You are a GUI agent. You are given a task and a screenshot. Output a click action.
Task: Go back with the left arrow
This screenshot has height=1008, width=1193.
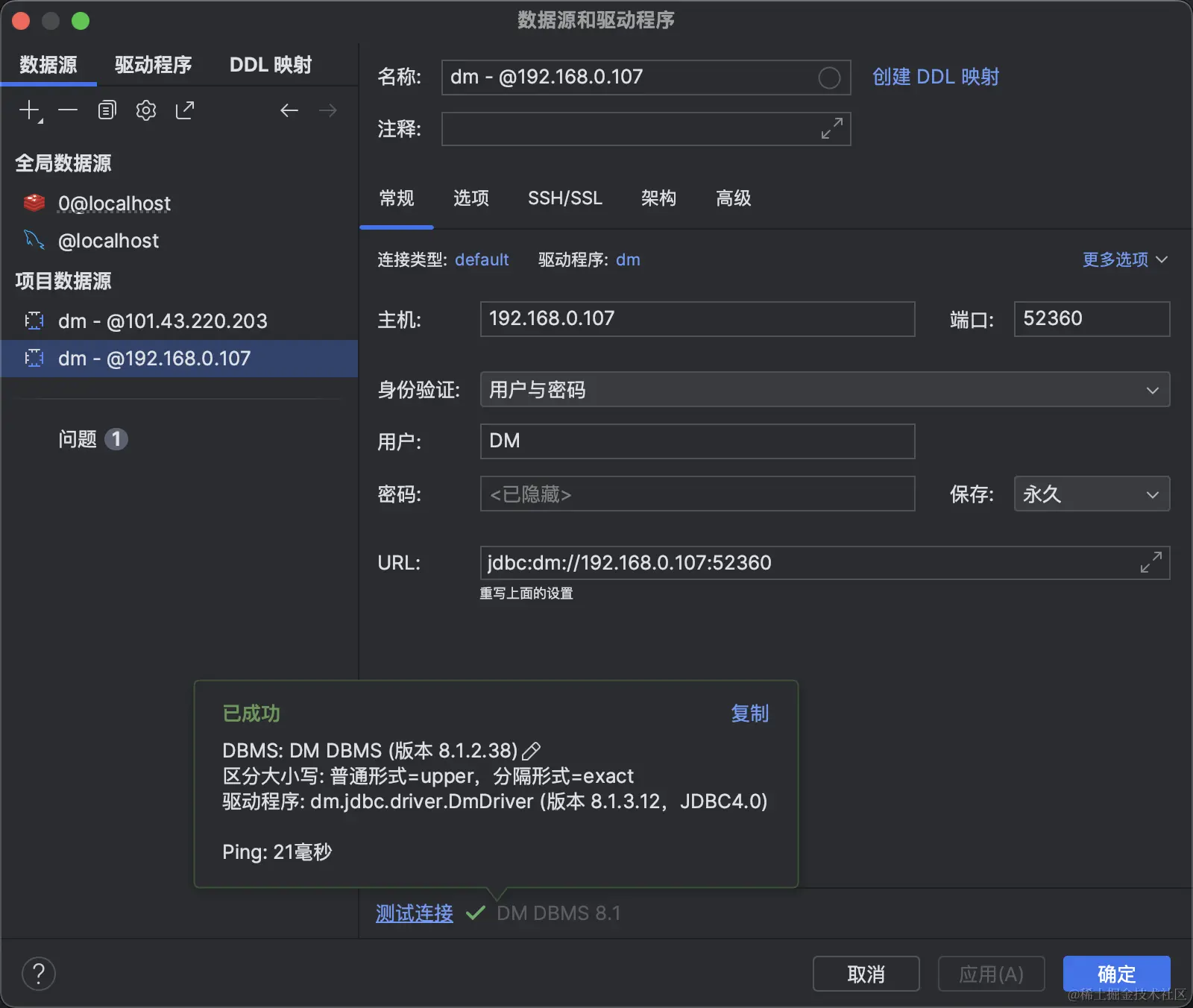tap(289, 110)
